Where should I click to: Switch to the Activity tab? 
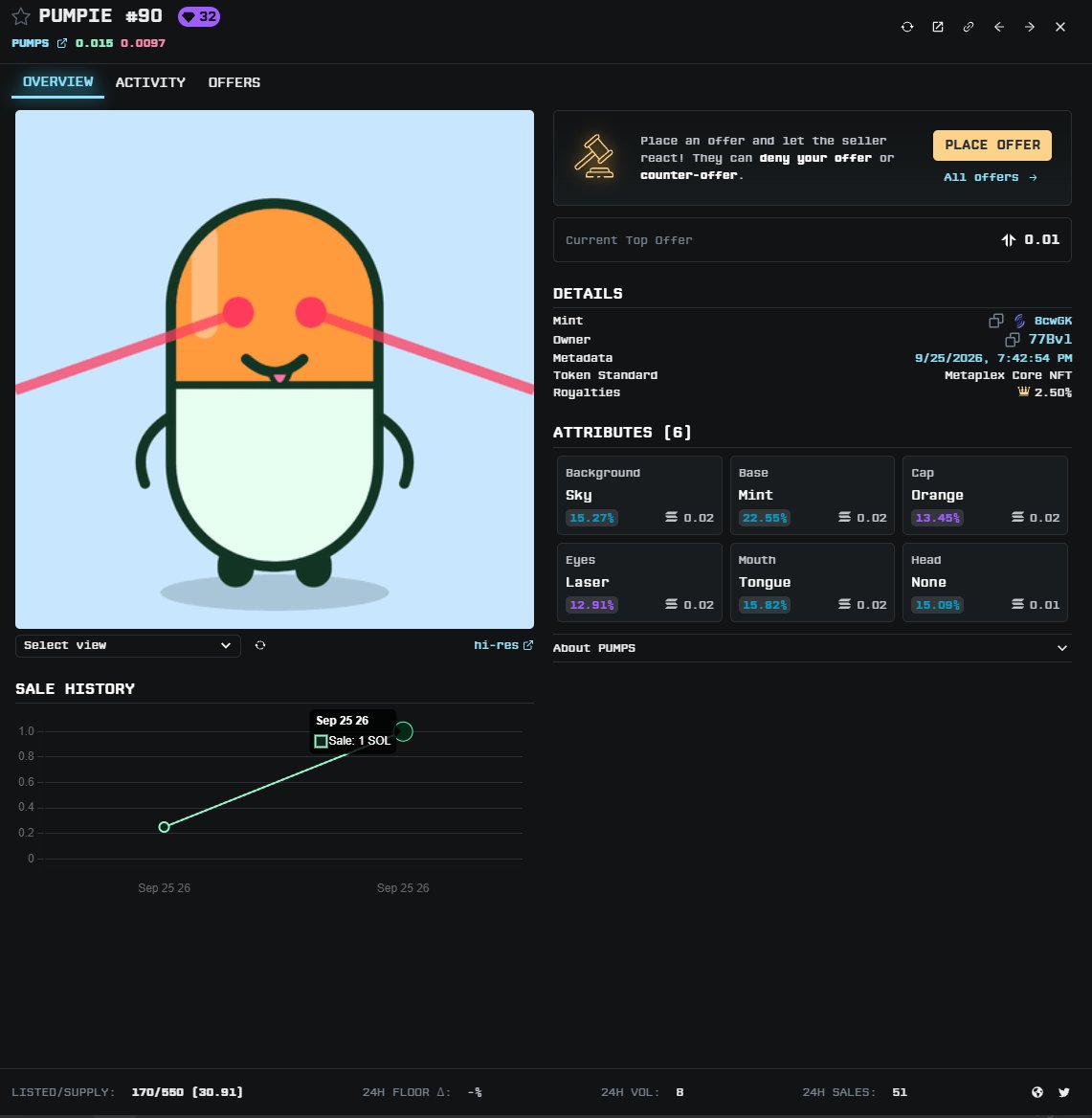(x=150, y=82)
